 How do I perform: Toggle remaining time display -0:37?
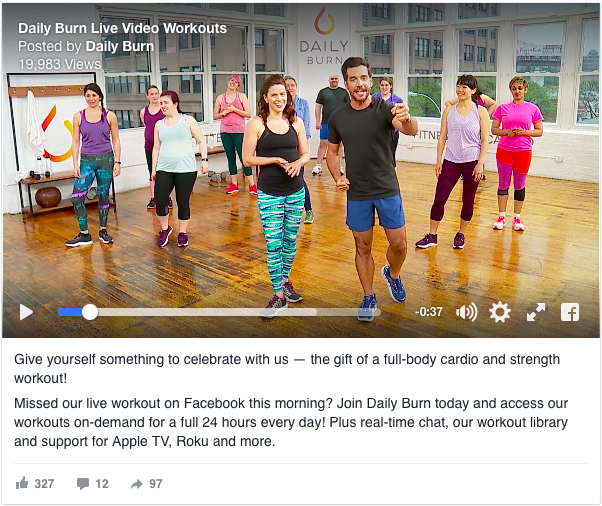[428, 312]
